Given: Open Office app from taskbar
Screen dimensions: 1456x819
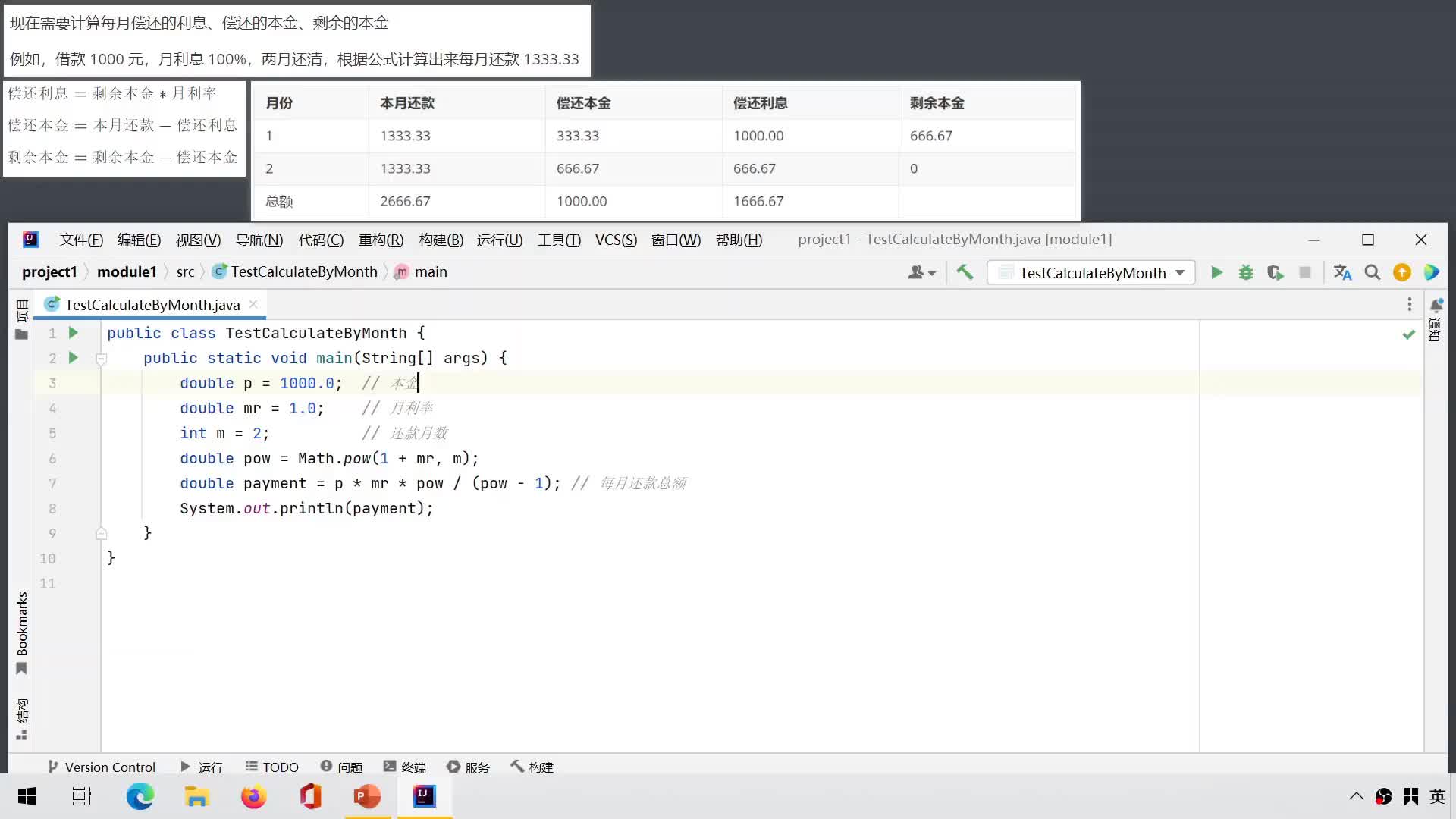Looking at the screenshot, I should pos(310,796).
